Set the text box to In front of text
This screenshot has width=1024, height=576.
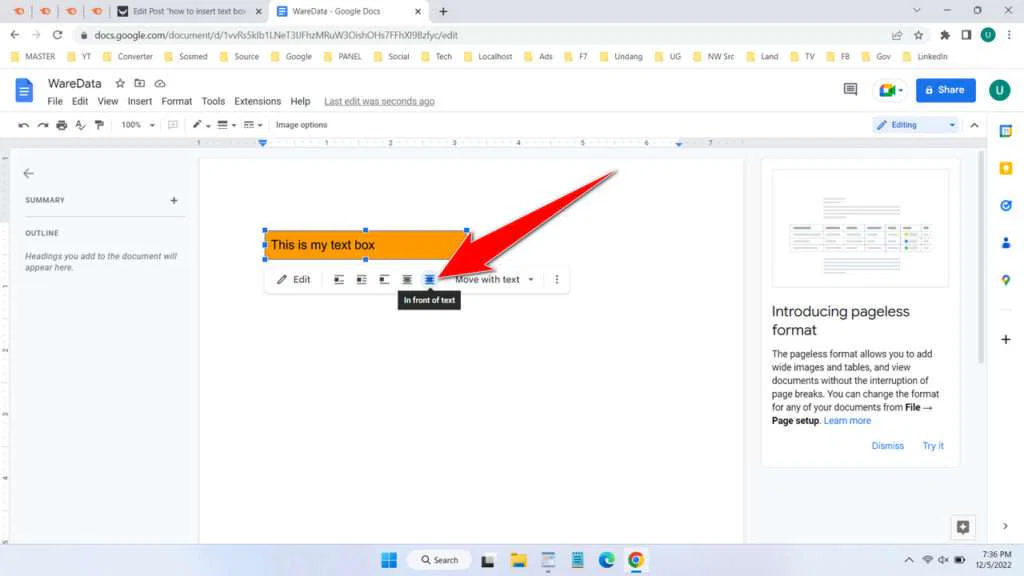(x=428, y=279)
